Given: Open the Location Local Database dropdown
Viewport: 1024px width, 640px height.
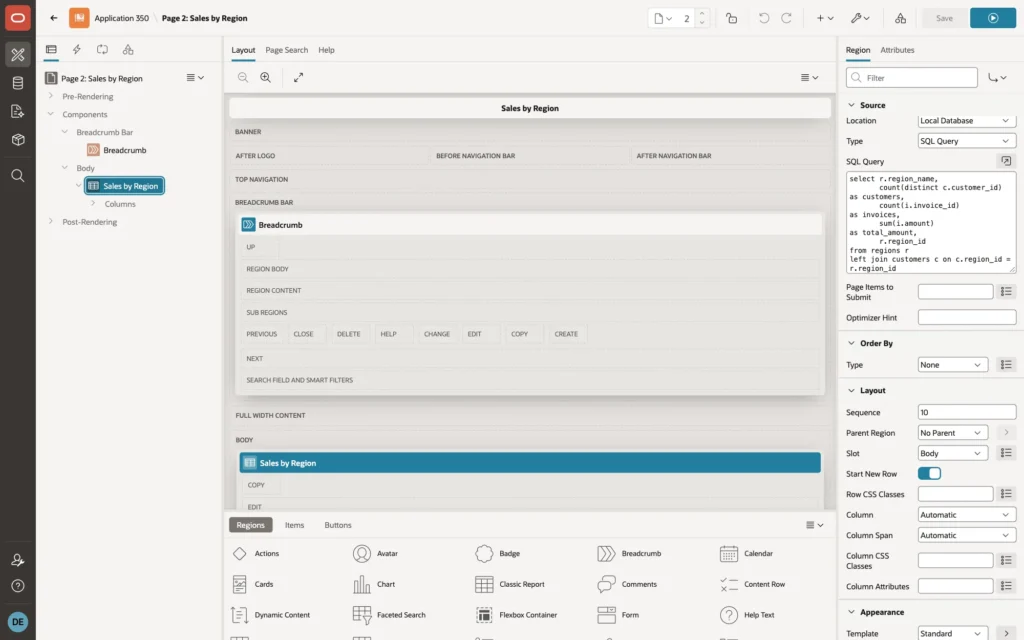Looking at the screenshot, I should 967,121.
